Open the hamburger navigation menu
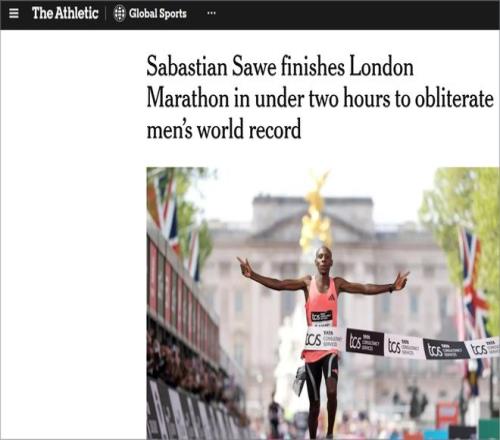The width and height of the screenshot is (500, 440). click(x=14, y=13)
